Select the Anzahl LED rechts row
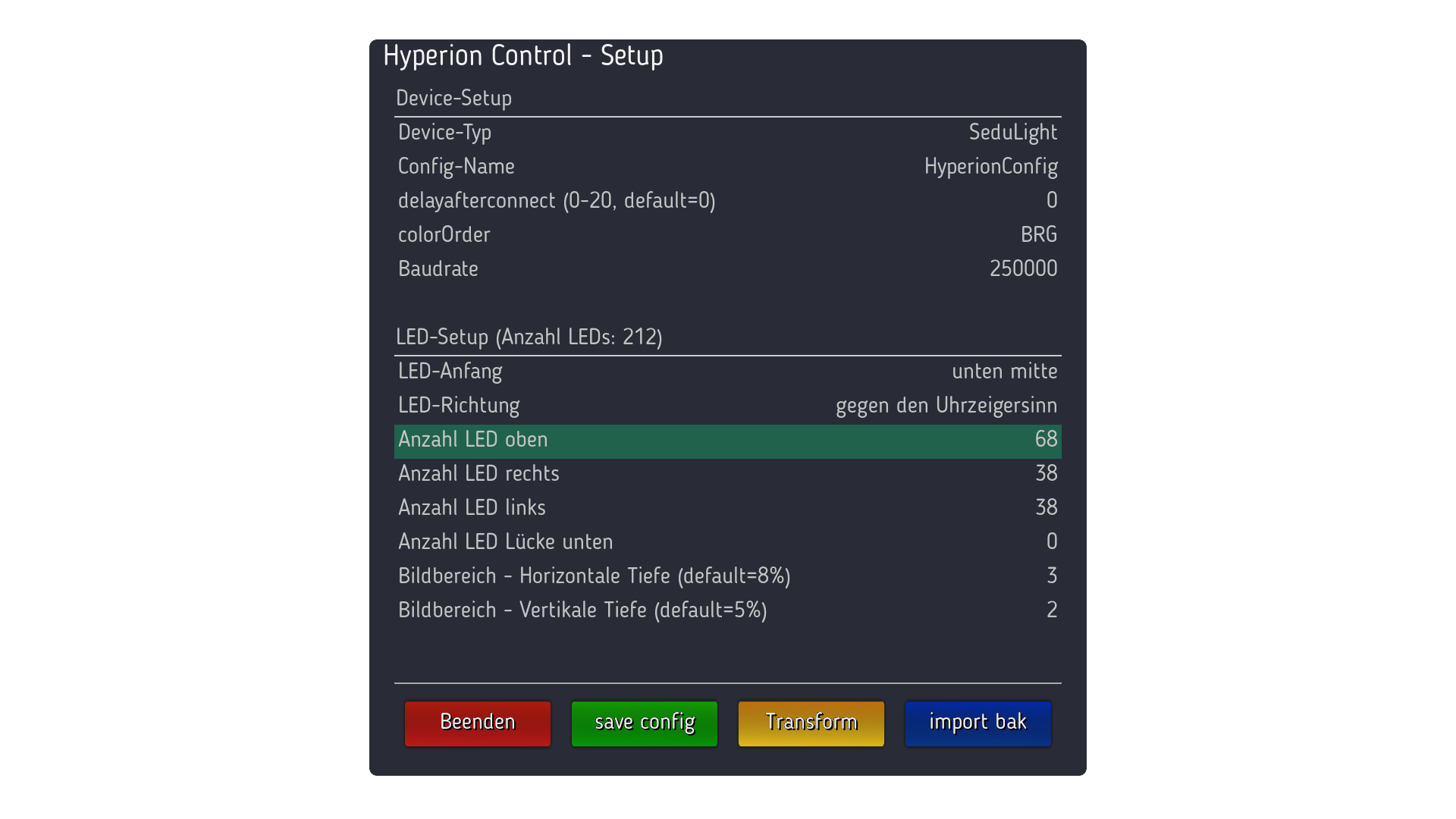 click(728, 474)
